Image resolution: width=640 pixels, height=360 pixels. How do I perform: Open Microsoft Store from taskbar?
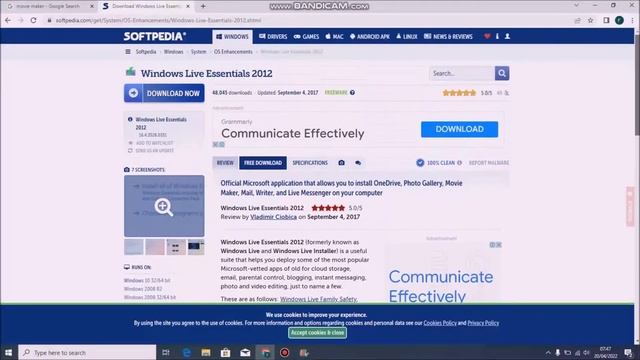[x=225, y=352]
